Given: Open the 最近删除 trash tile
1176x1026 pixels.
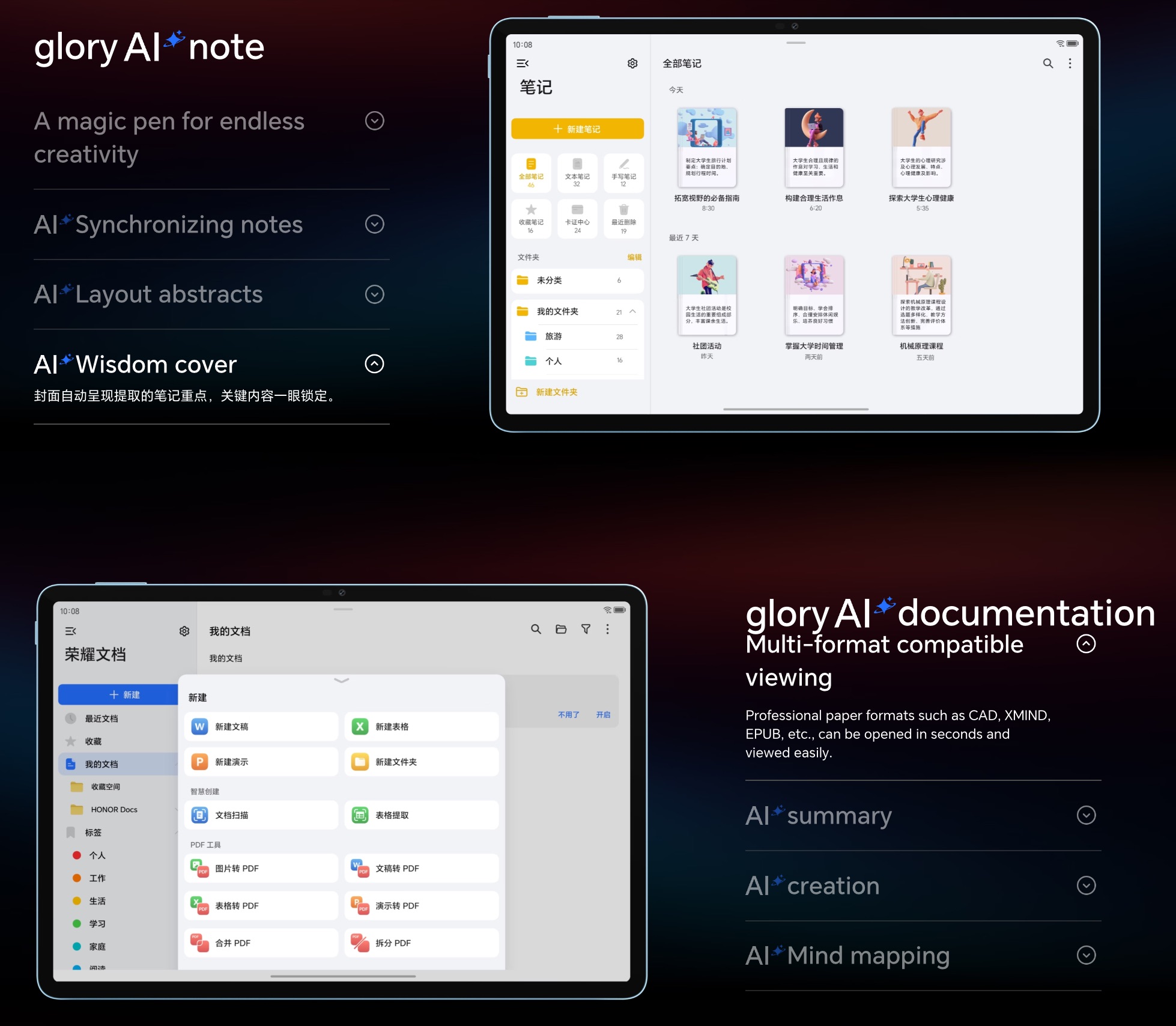Looking at the screenshot, I should click(x=623, y=219).
